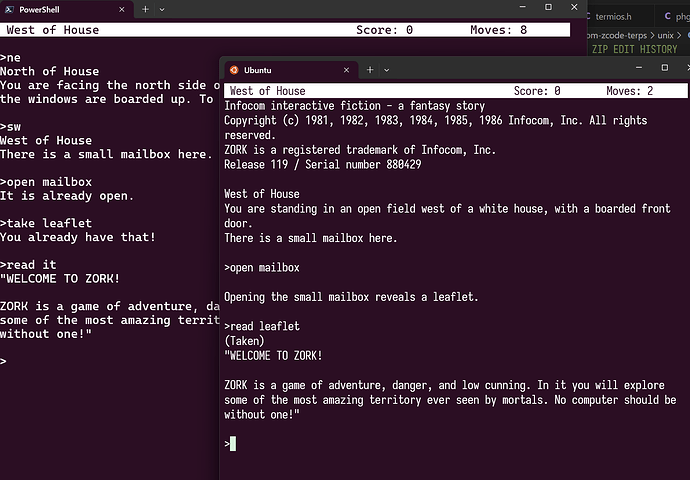This screenshot has width=690, height=480.
Task: Click 'You already have that!' line
Action: coord(78,237)
